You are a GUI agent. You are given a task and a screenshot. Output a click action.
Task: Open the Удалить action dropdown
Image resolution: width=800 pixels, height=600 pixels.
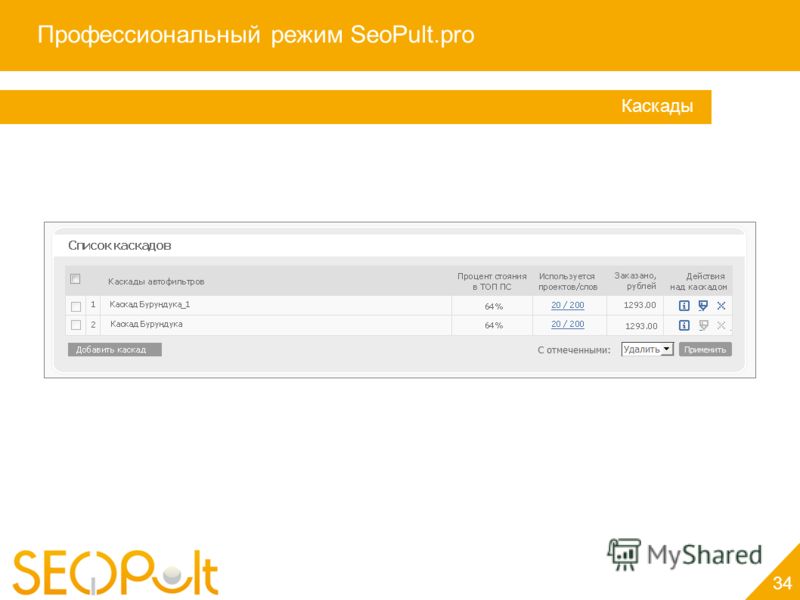647,349
